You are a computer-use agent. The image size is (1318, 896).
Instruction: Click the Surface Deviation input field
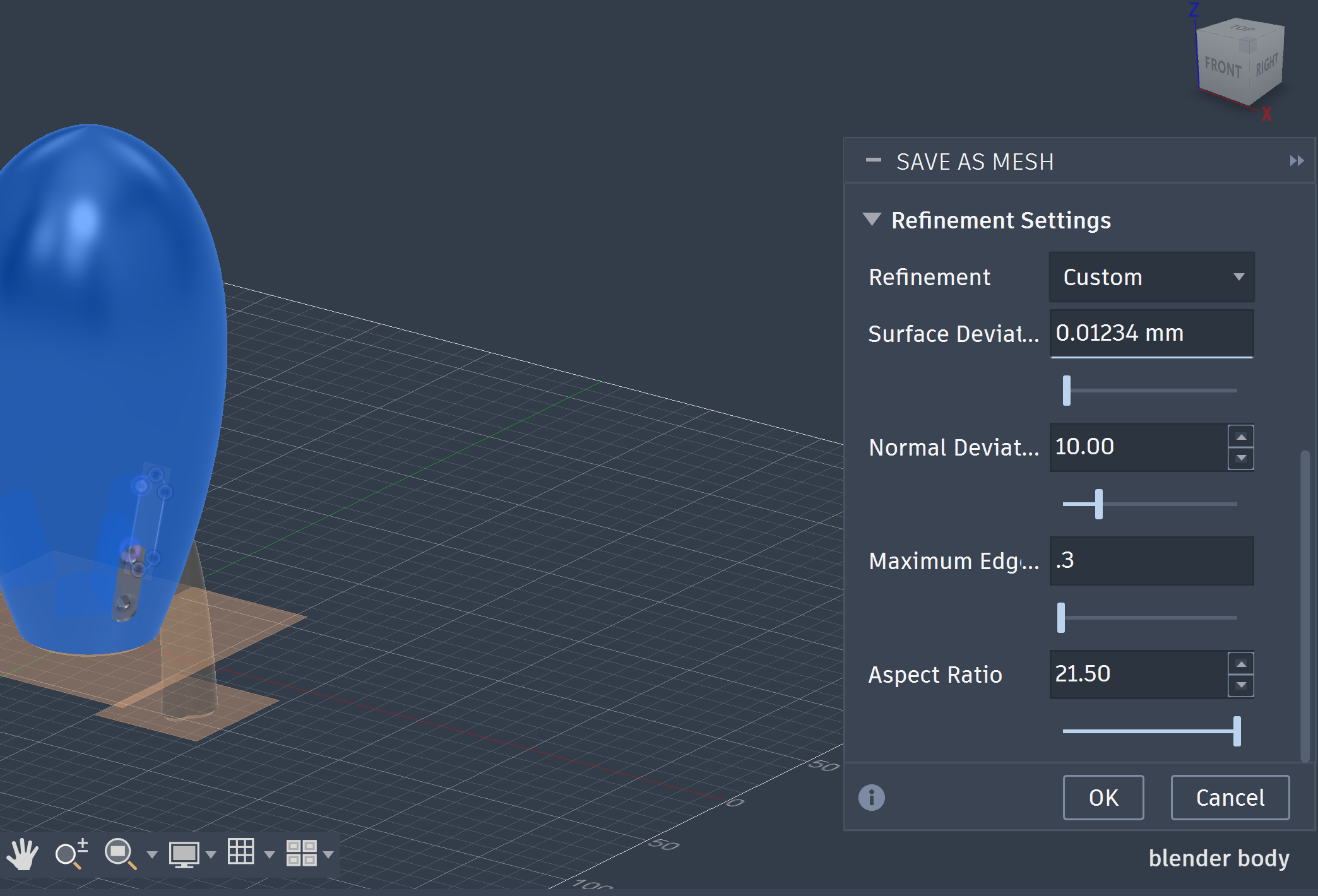pos(1151,333)
